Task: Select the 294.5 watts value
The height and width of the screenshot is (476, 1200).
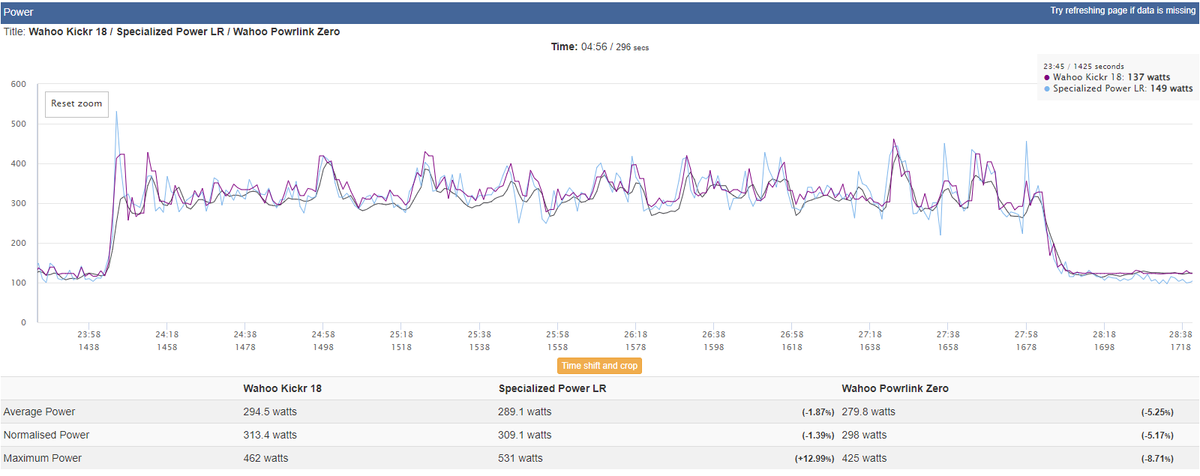Action: coord(271,412)
